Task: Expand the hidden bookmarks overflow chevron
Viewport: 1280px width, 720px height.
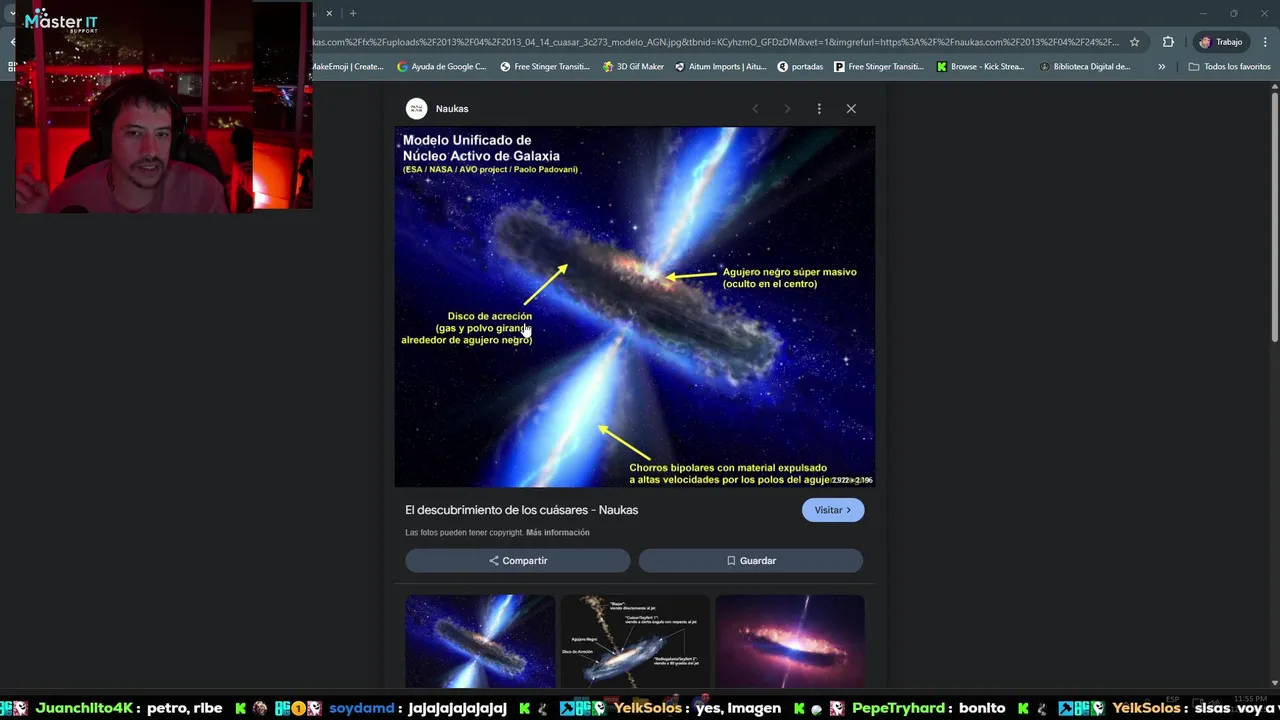Action: click(x=1161, y=67)
